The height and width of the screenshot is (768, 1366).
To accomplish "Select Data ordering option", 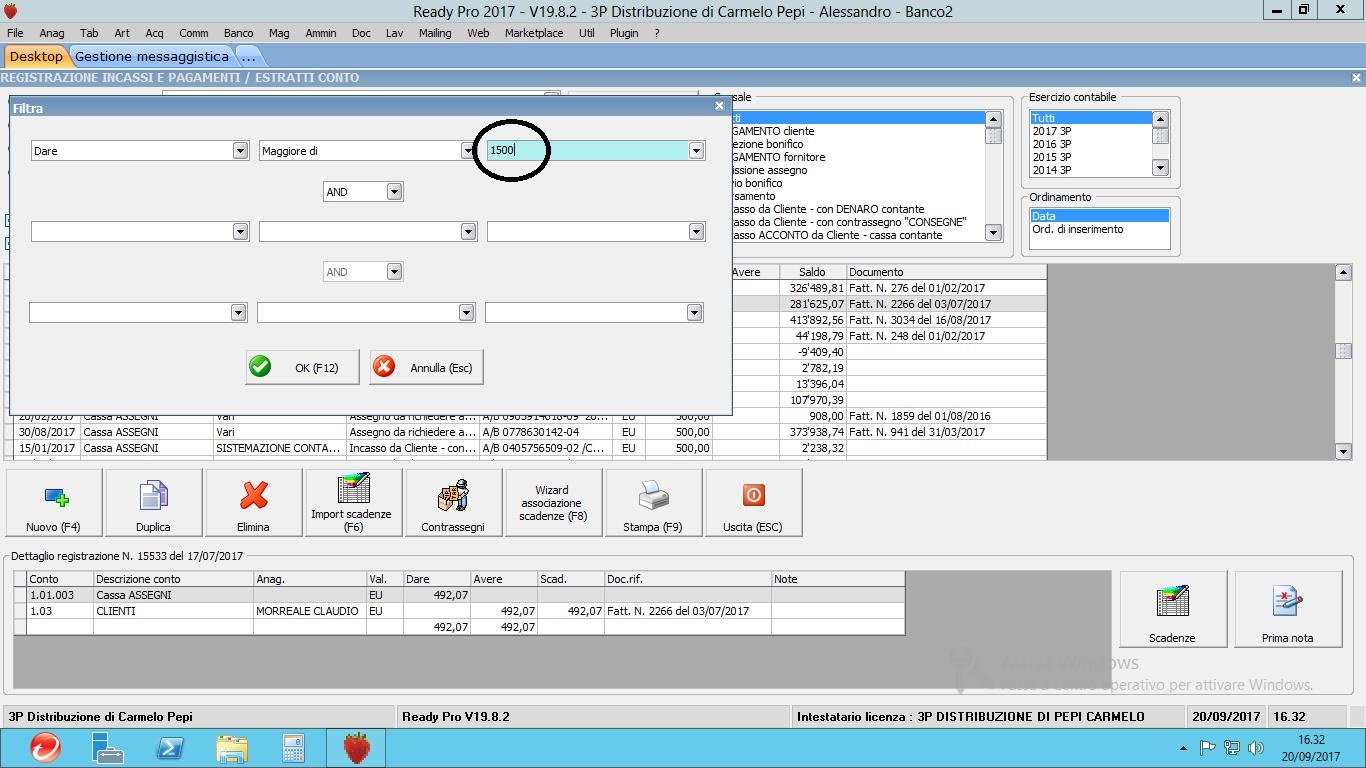I will tap(1099, 216).
